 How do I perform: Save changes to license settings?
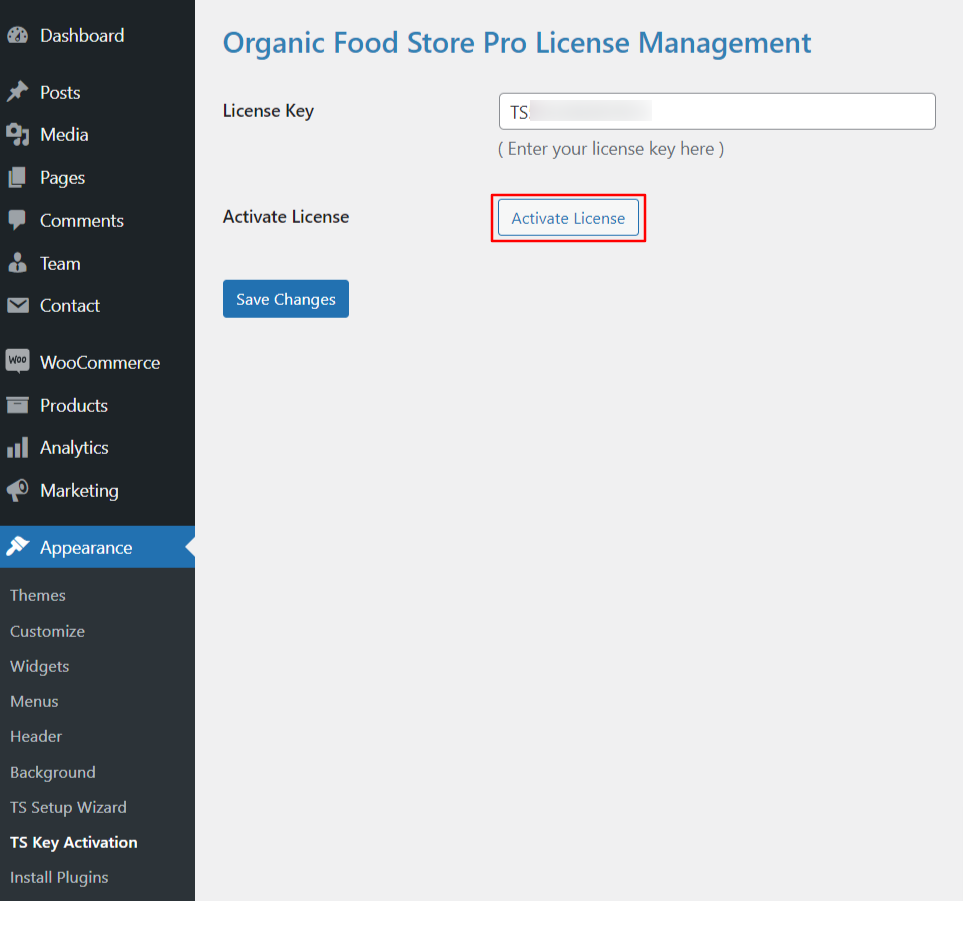click(285, 299)
